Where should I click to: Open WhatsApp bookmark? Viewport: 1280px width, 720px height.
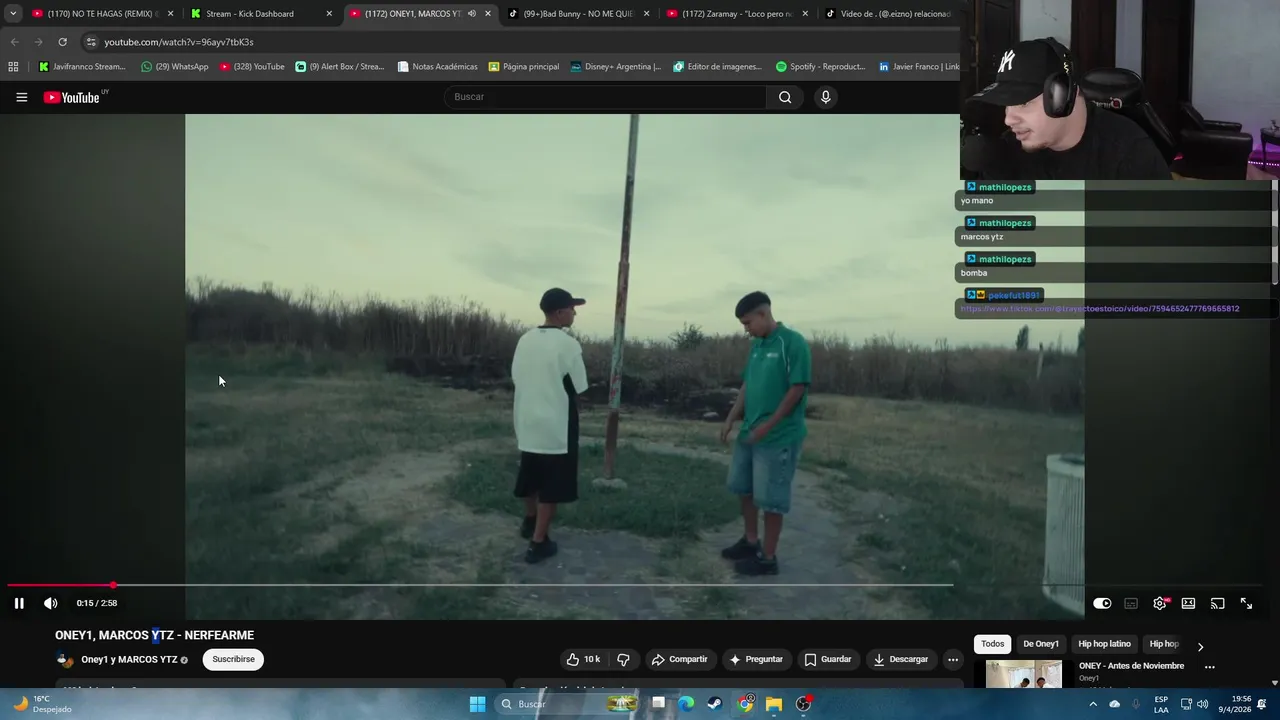point(175,67)
